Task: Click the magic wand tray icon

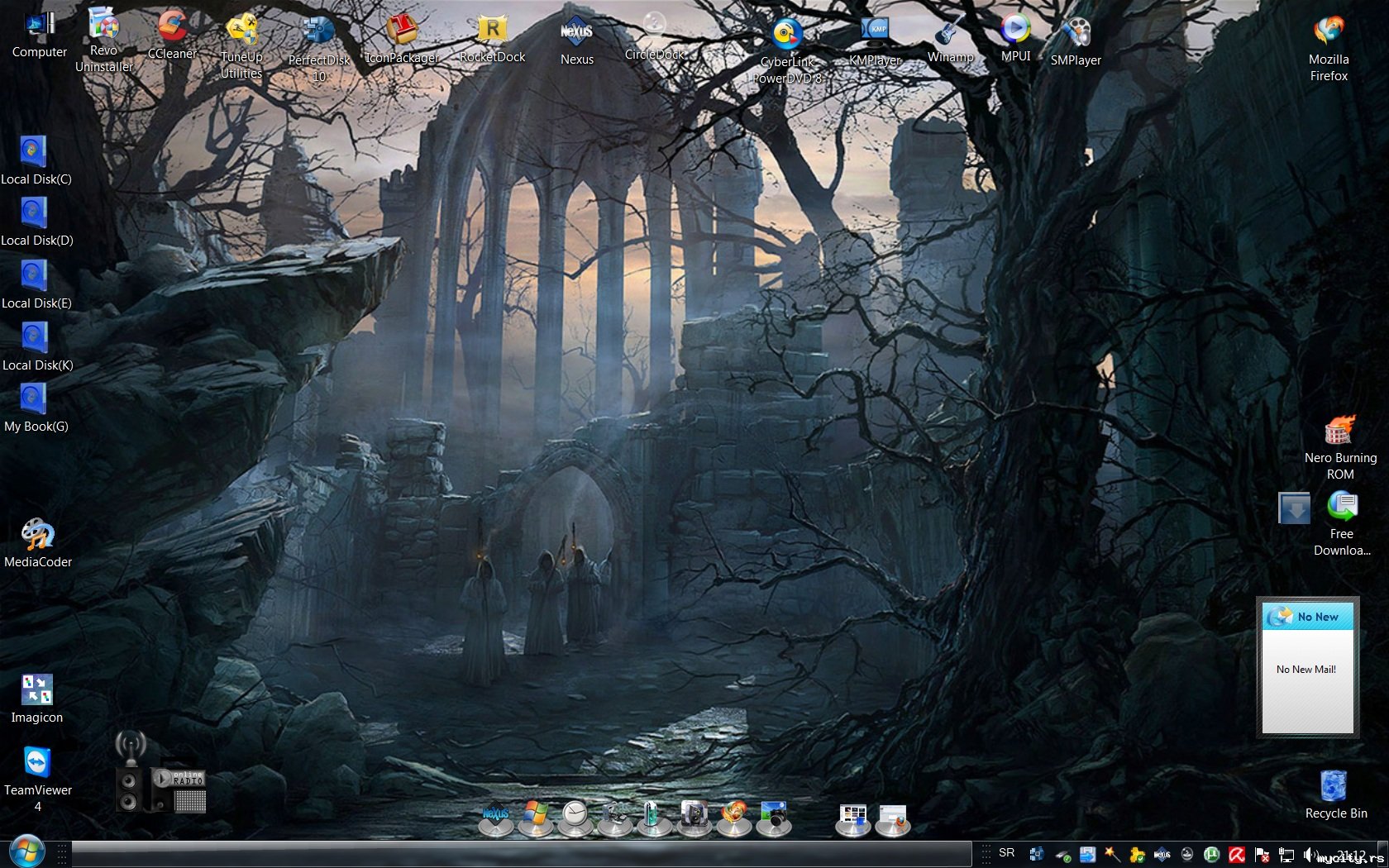Action: [1112, 855]
